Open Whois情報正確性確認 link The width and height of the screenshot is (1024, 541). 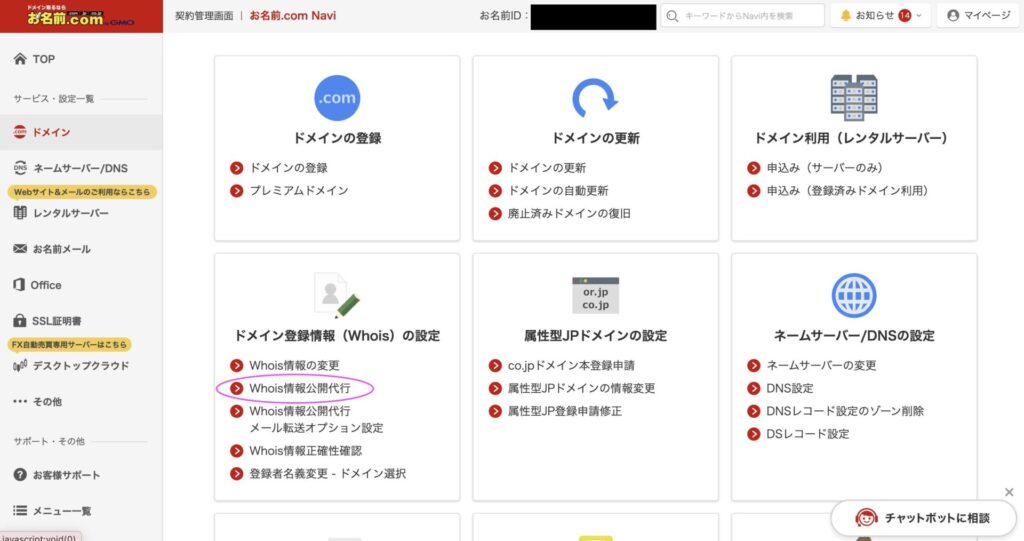[306, 451]
